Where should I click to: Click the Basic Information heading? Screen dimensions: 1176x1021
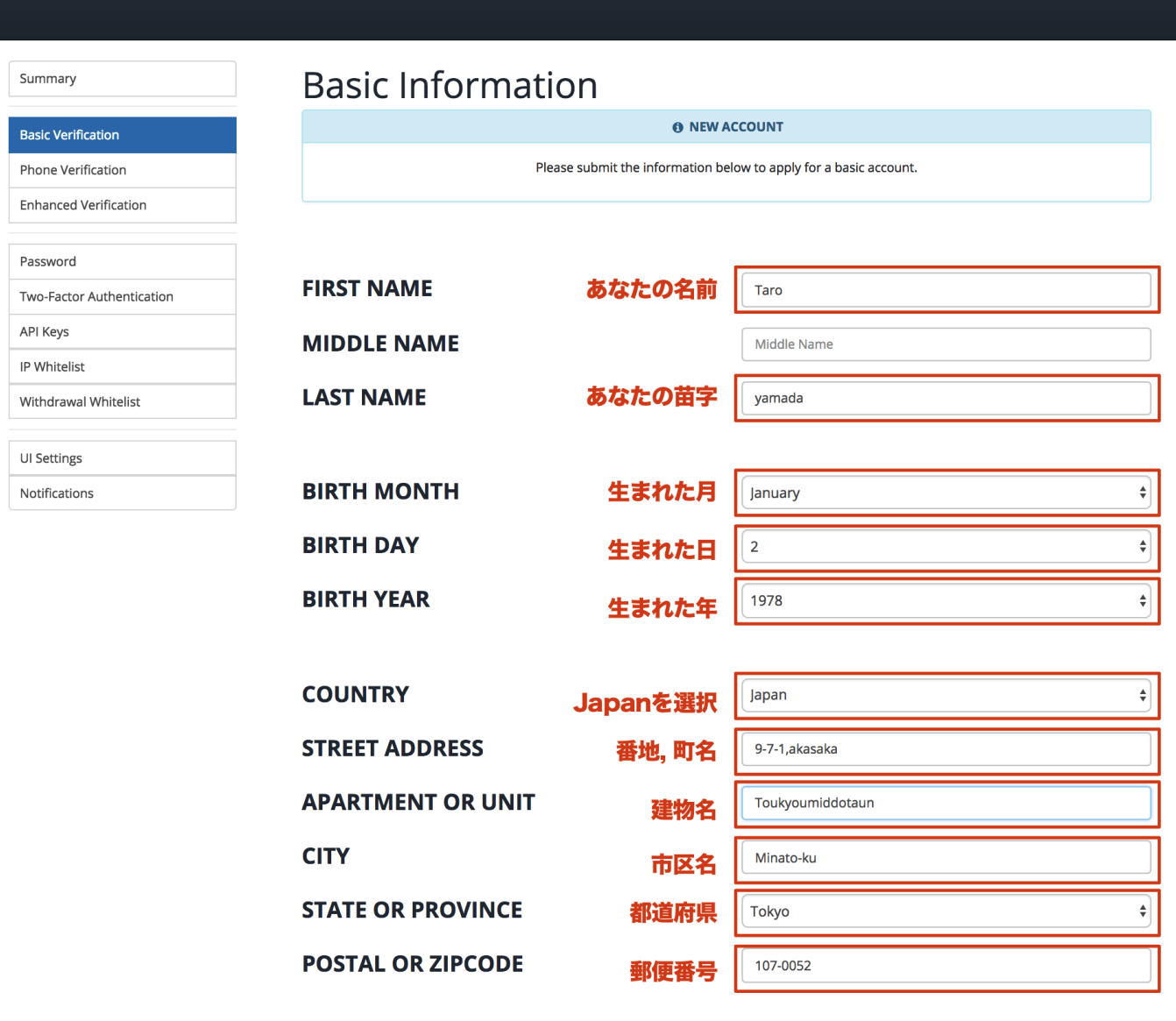[450, 86]
